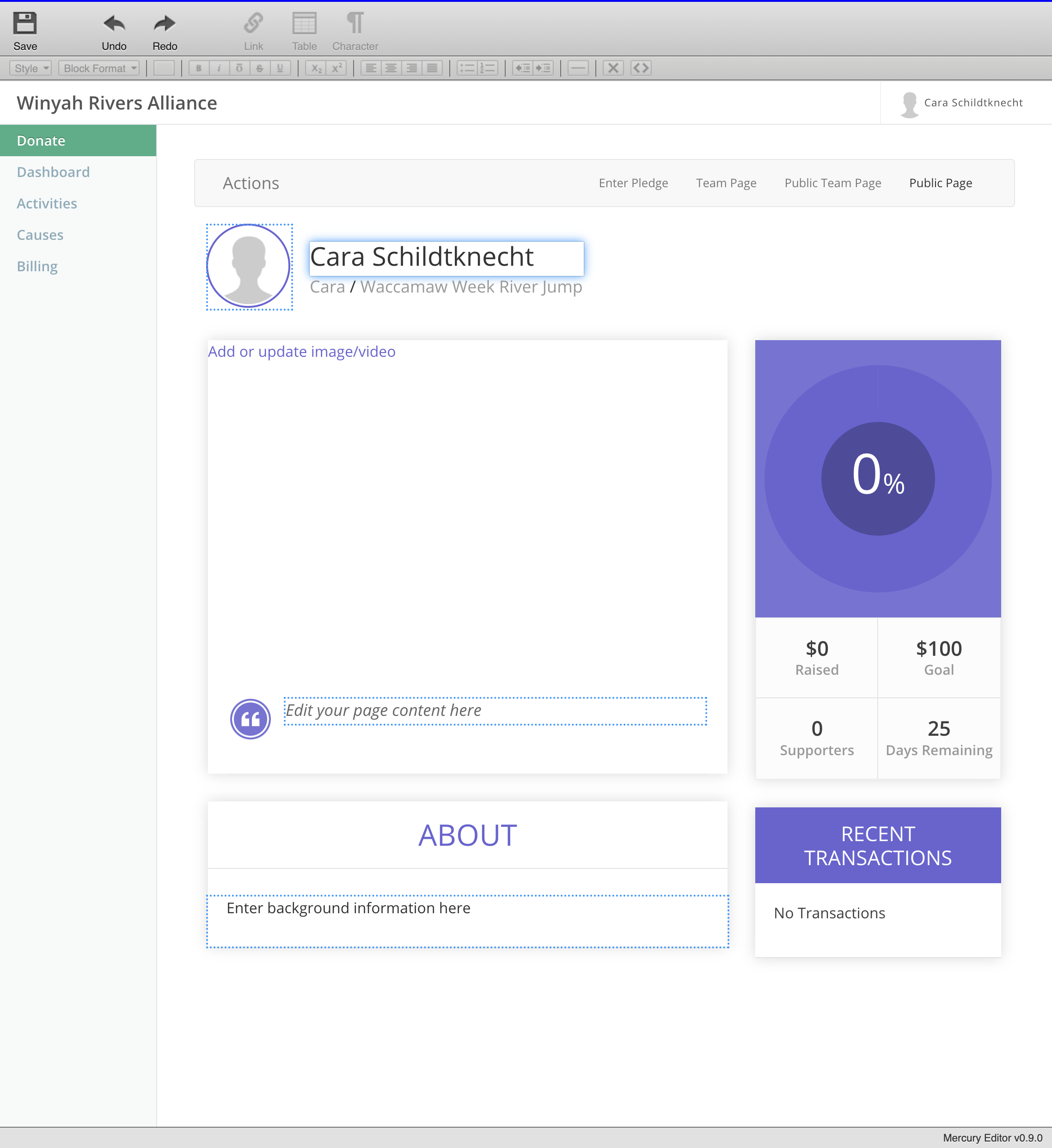Insert an unordered bullet list

click(x=467, y=68)
